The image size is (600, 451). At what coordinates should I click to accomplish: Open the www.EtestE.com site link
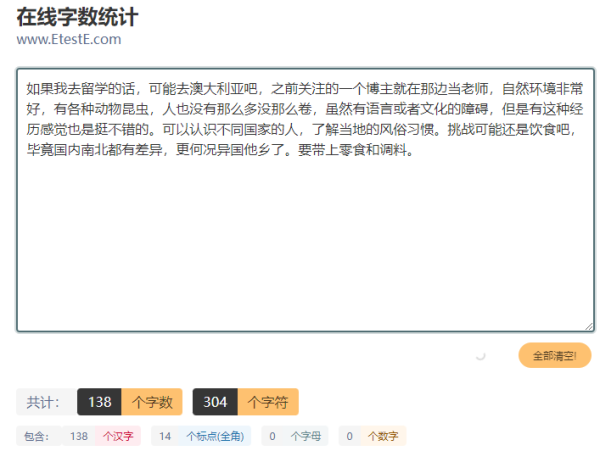pos(68,40)
